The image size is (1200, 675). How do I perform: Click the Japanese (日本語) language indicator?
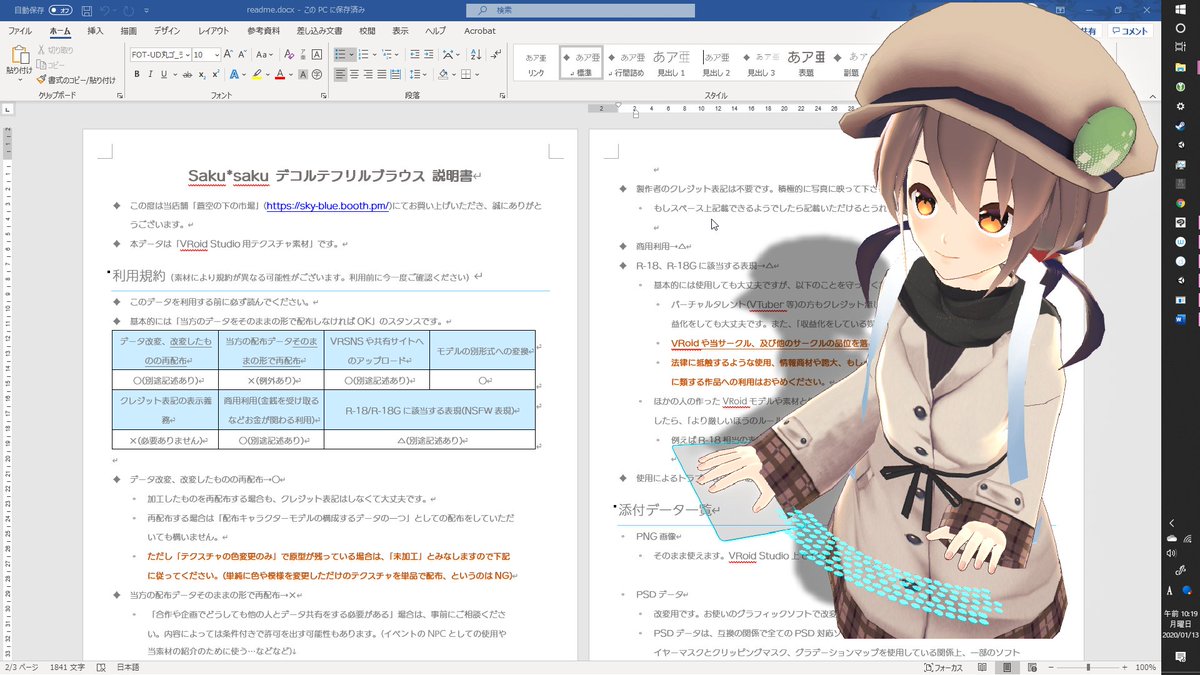click(128, 667)
